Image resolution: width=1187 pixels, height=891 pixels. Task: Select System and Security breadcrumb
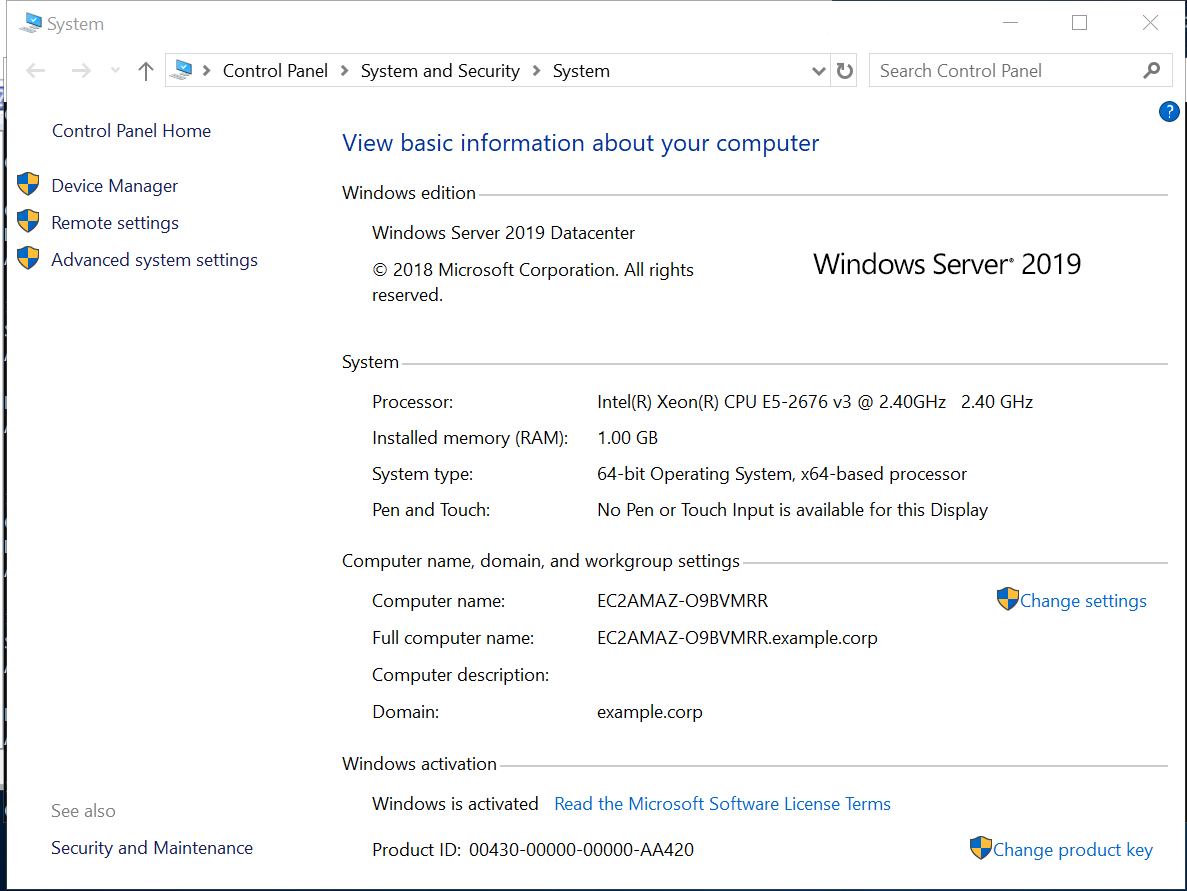click(x=440, y=71)
